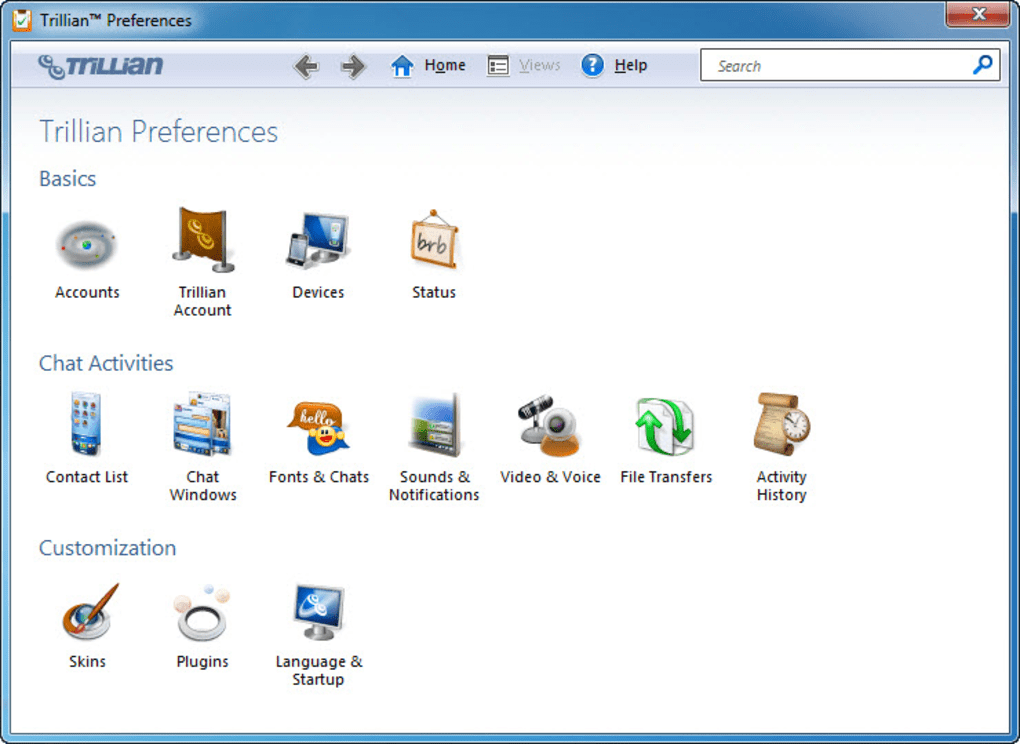Return to preferences Home
Screen dimensions: 1020x744
pyautogui.click(x=428, y=66)
